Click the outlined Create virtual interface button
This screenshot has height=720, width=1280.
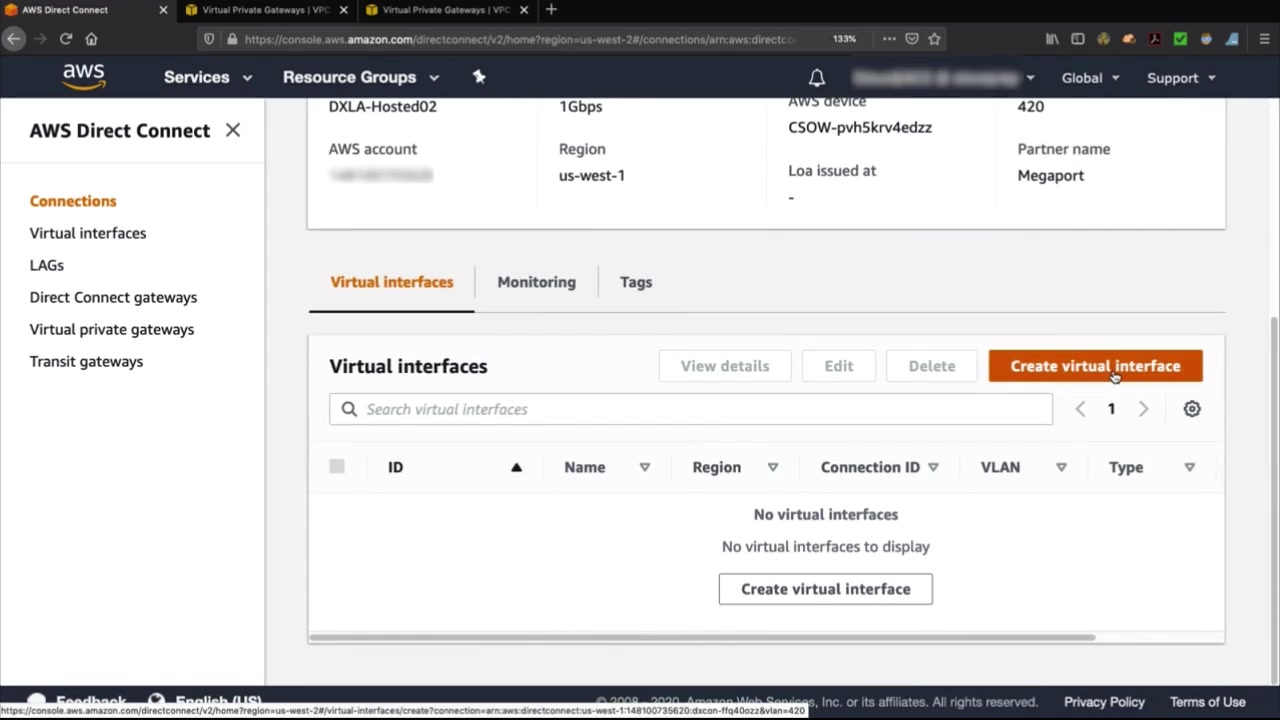[826, 589]
